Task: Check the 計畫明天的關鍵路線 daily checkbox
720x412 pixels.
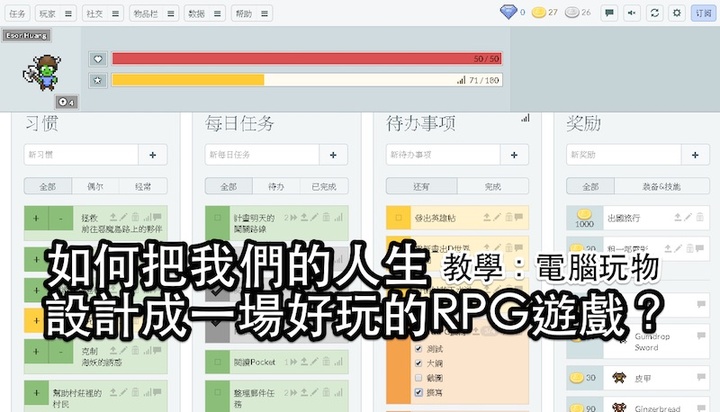Action: [215, 217]
